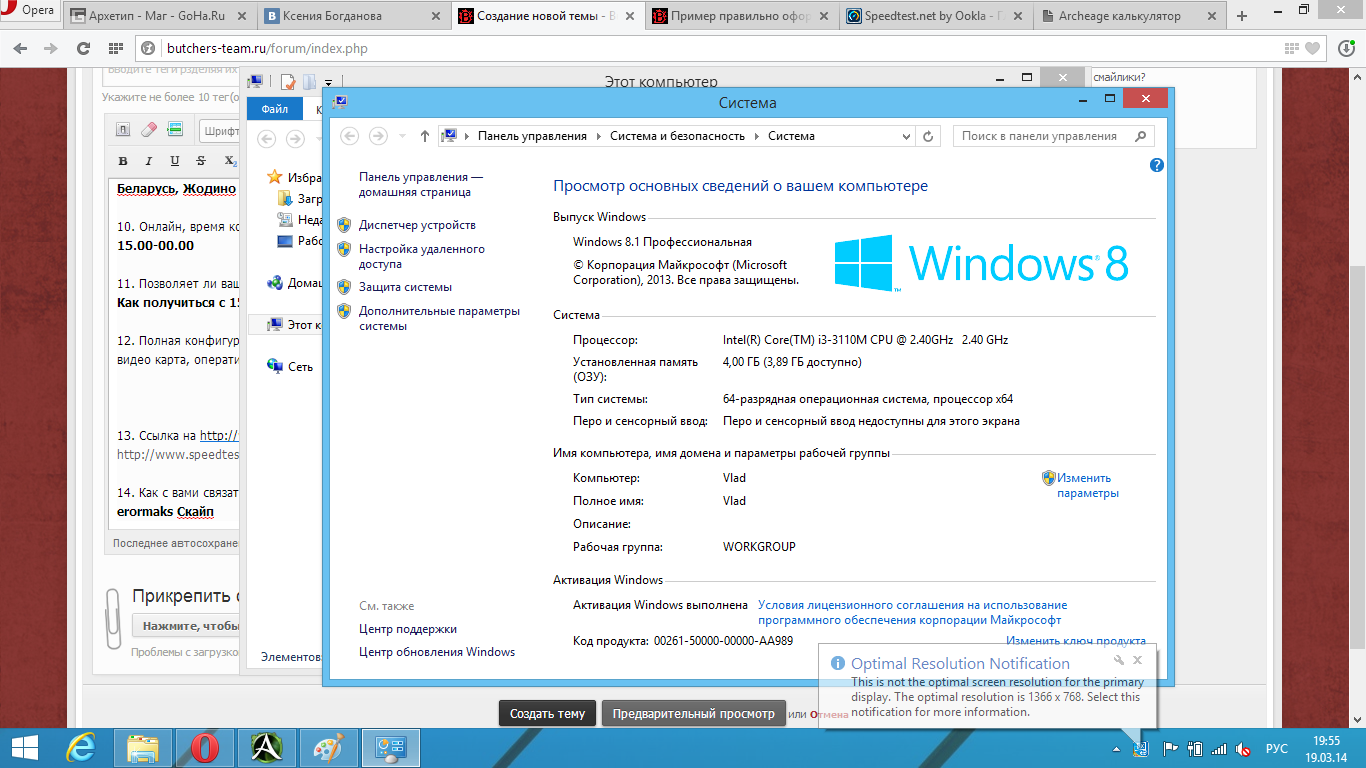
Task: Open Internet Explorer from the taskbar
Action: point(83,748)
